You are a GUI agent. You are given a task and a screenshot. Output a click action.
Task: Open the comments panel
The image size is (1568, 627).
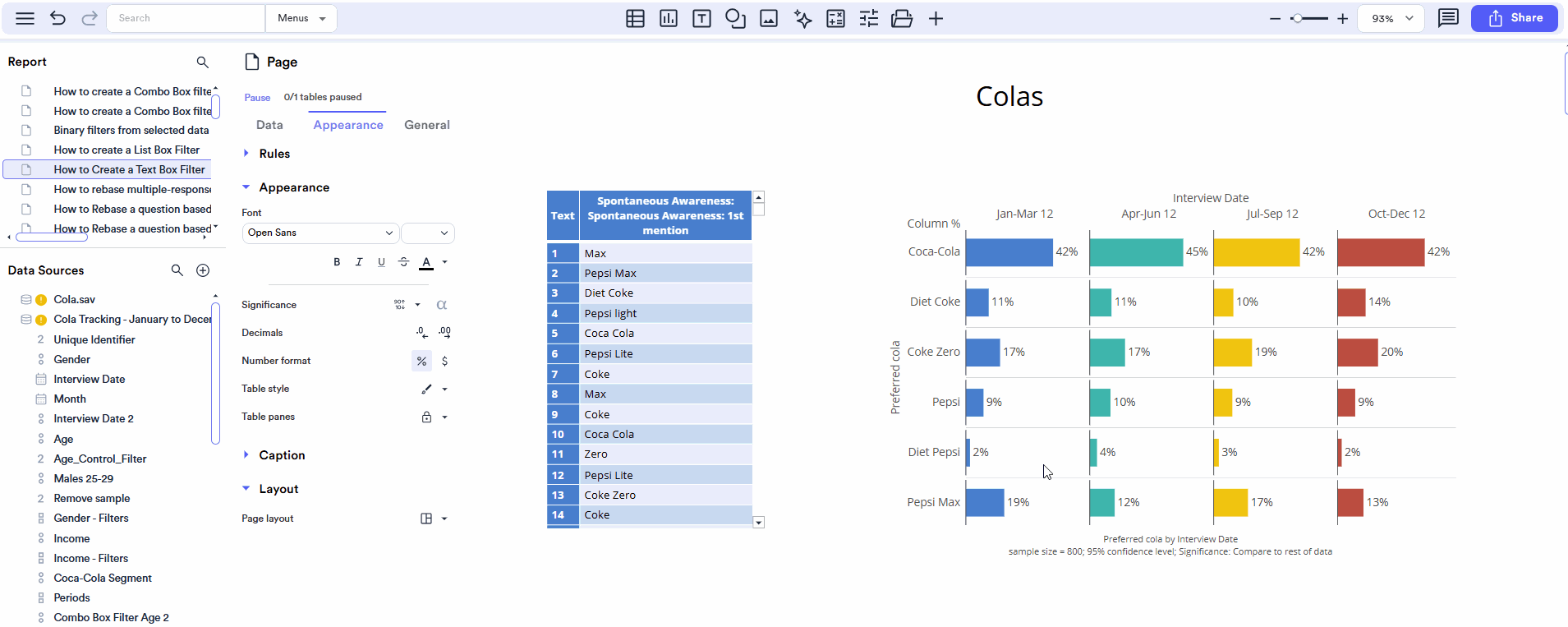point(1448,18)
